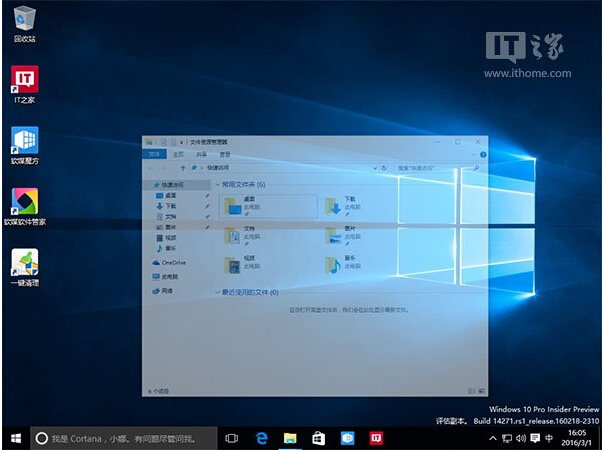Screen dimensions: 604x452
Task: Click the Task View taskbar button
Action: click(232, 438)
